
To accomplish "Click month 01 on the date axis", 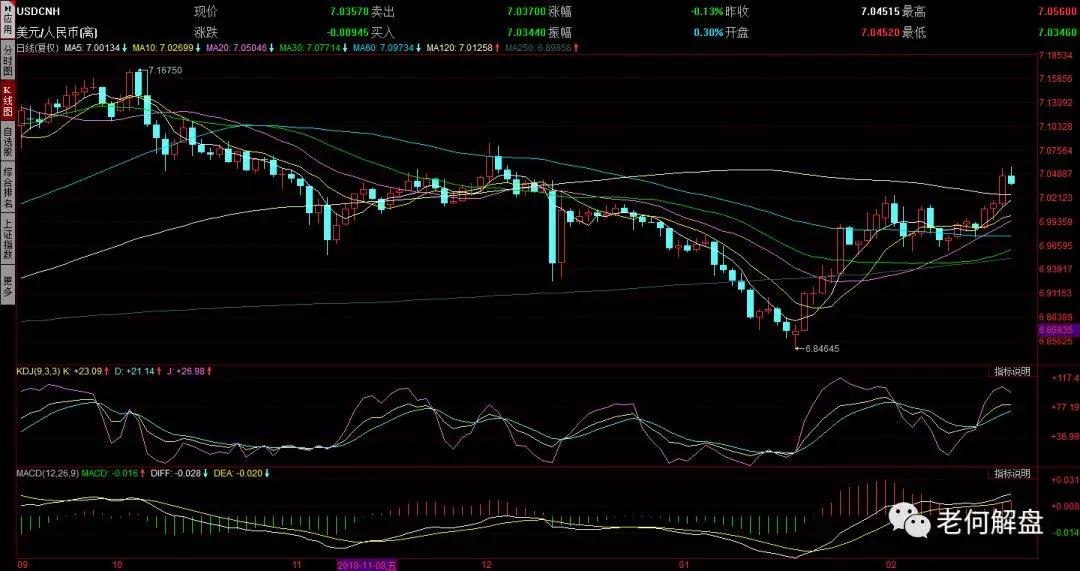I will pyautogui.click(x=684, y=565).
